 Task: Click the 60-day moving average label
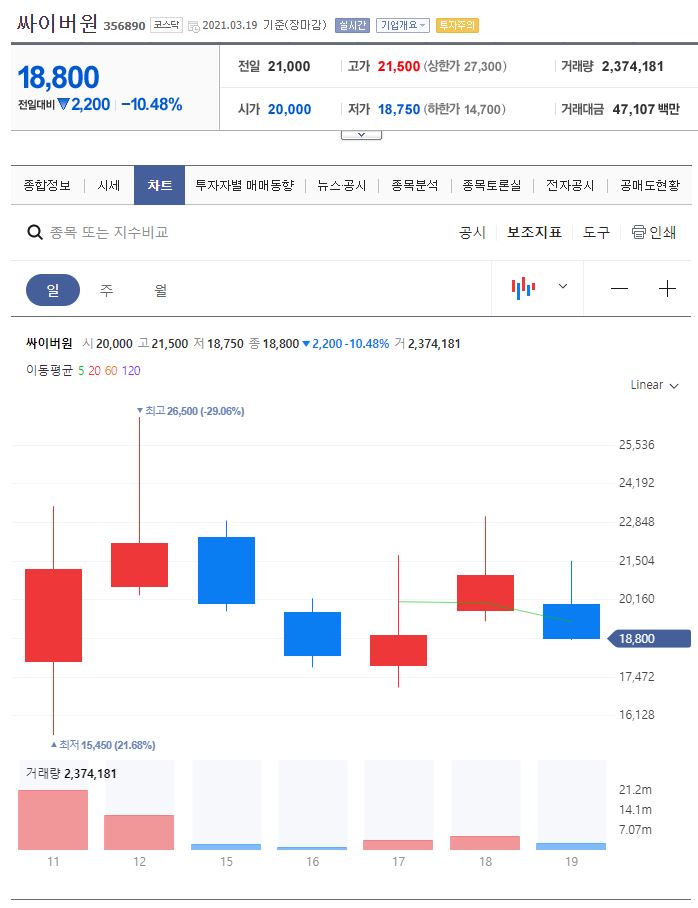111,371
